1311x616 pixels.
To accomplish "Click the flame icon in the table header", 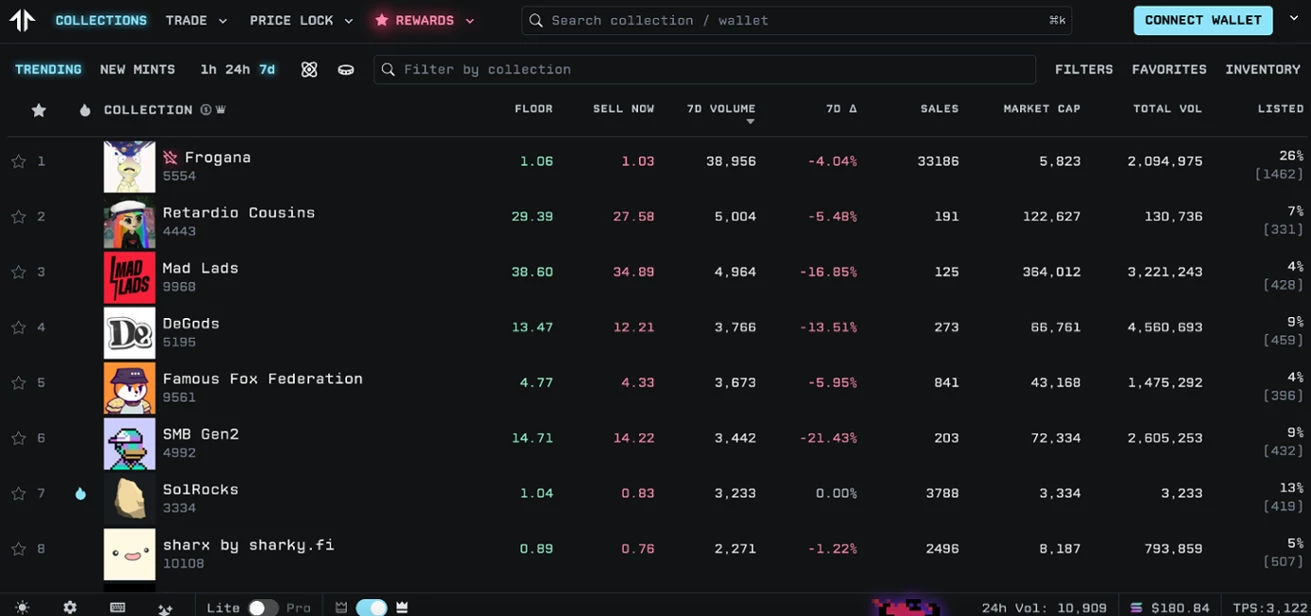I will [x=85, y=110].
